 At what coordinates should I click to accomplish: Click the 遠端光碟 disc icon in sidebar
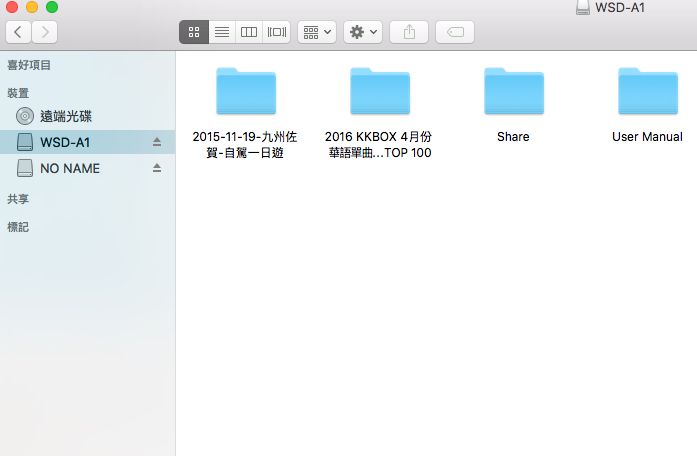pos(25,116)
